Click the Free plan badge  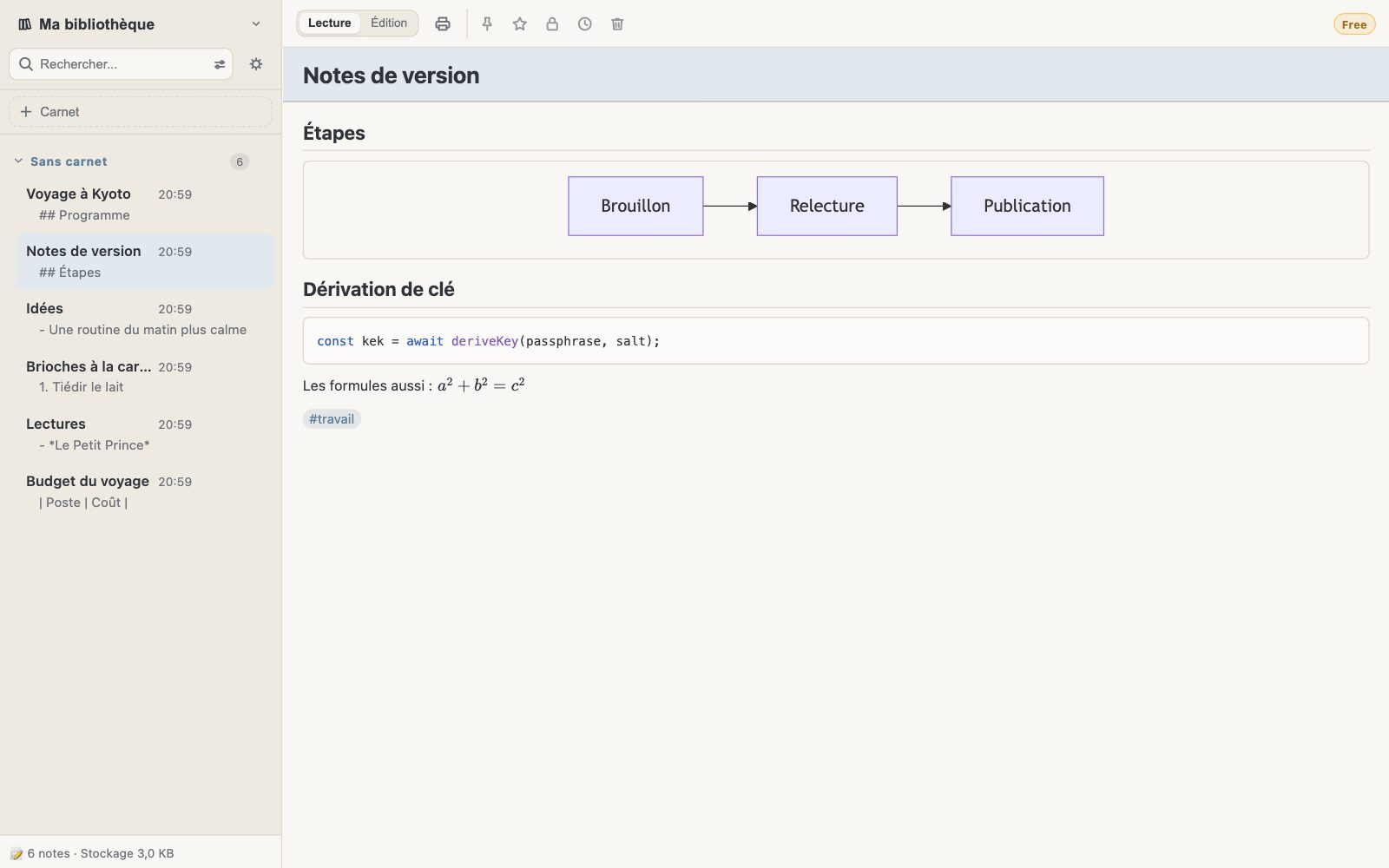[1354, 24]
